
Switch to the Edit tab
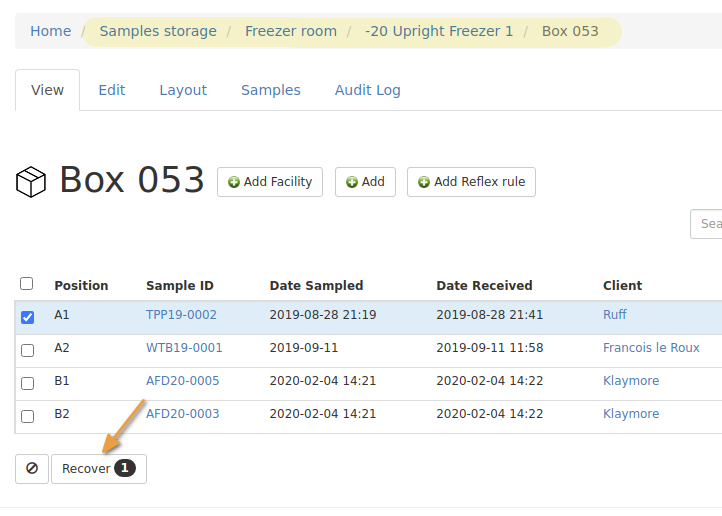[112, 90]
